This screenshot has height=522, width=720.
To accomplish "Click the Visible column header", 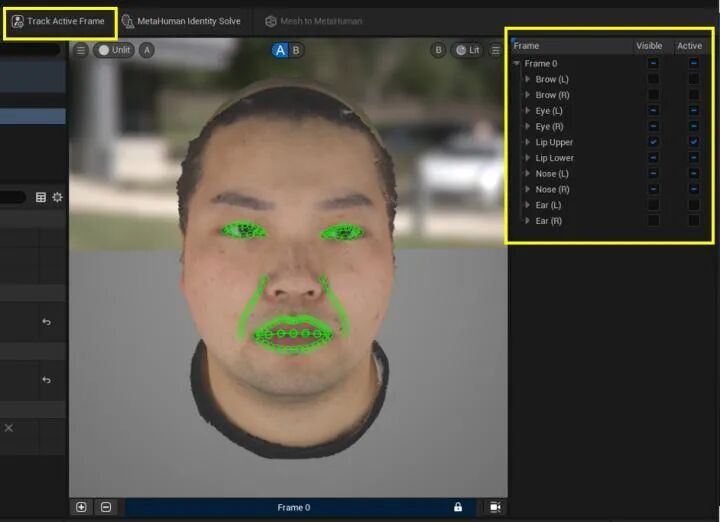I will click(649, 46).
